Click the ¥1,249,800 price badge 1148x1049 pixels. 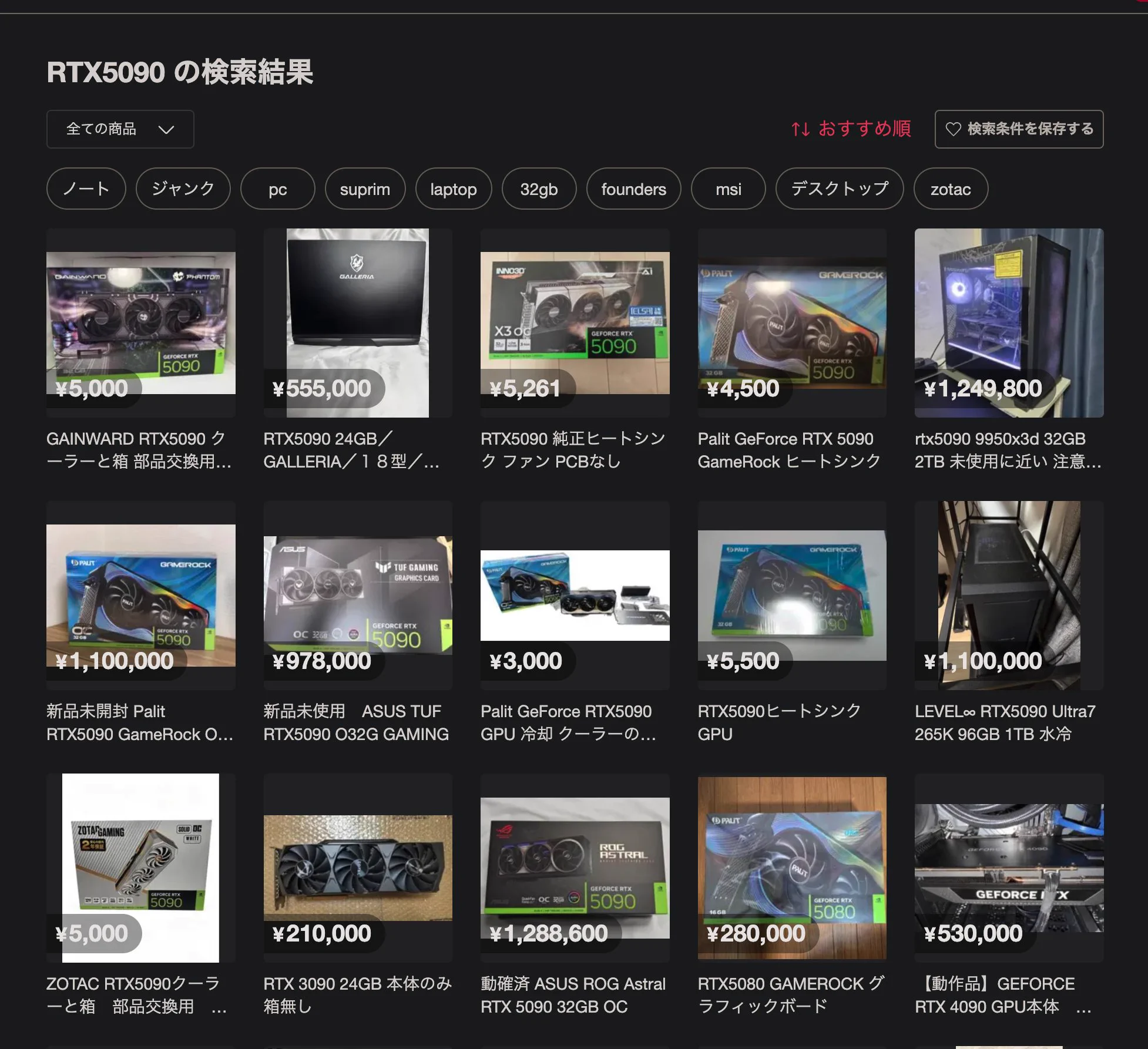click(x=984, y=388)
